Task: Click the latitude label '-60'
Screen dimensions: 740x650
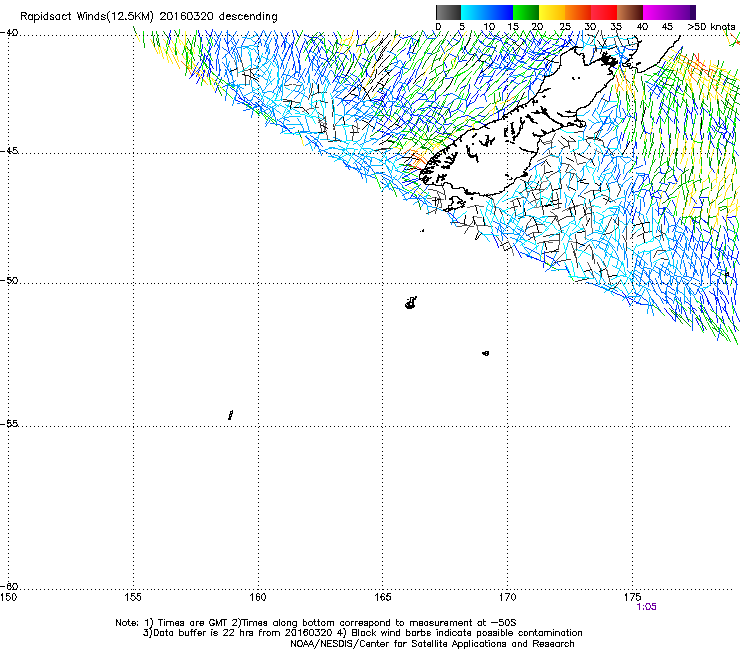Action: (x=9, y=586)
